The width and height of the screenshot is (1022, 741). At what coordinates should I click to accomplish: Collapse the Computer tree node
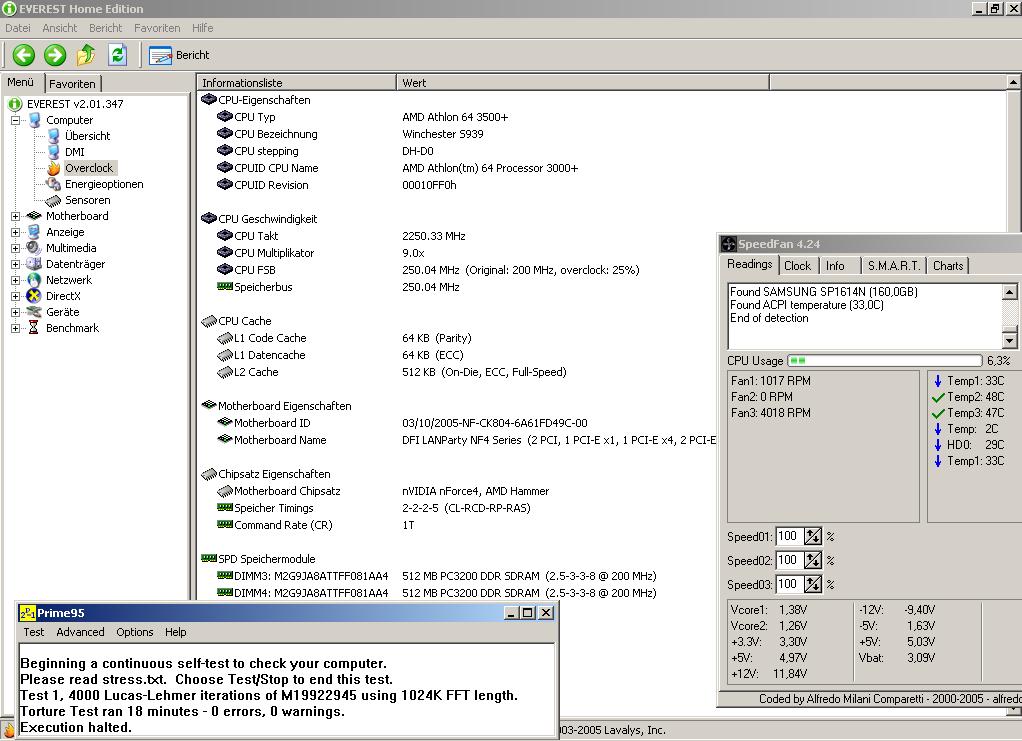16,120
